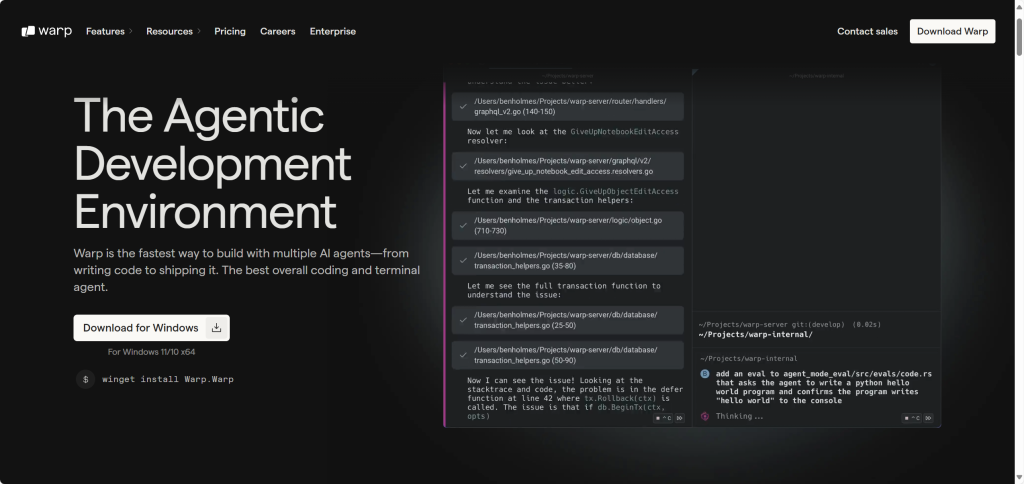Visit the Enterprise page
This screenshot has width=1024, height=484.
[332, 31]
